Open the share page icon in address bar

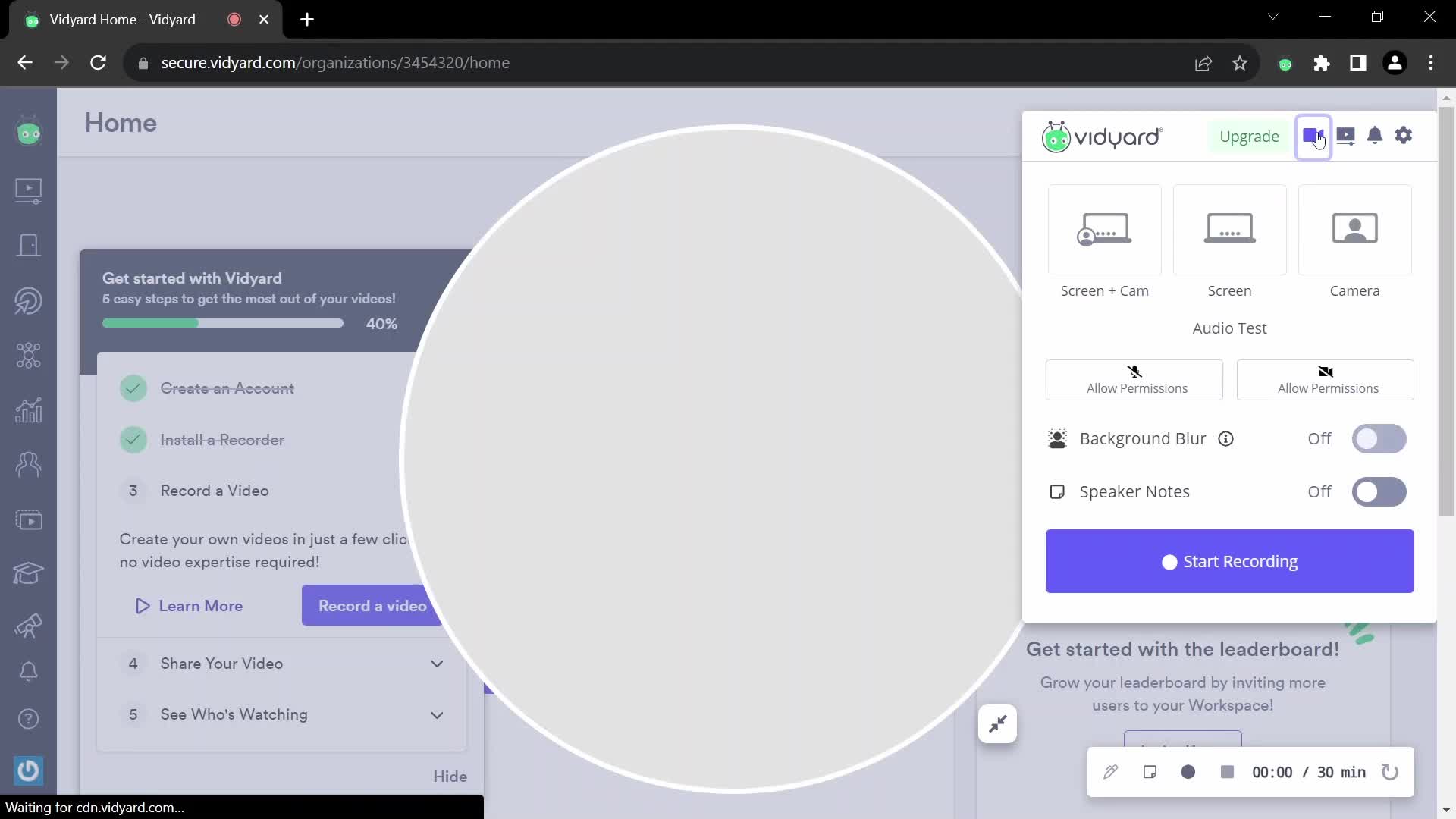1203,63
